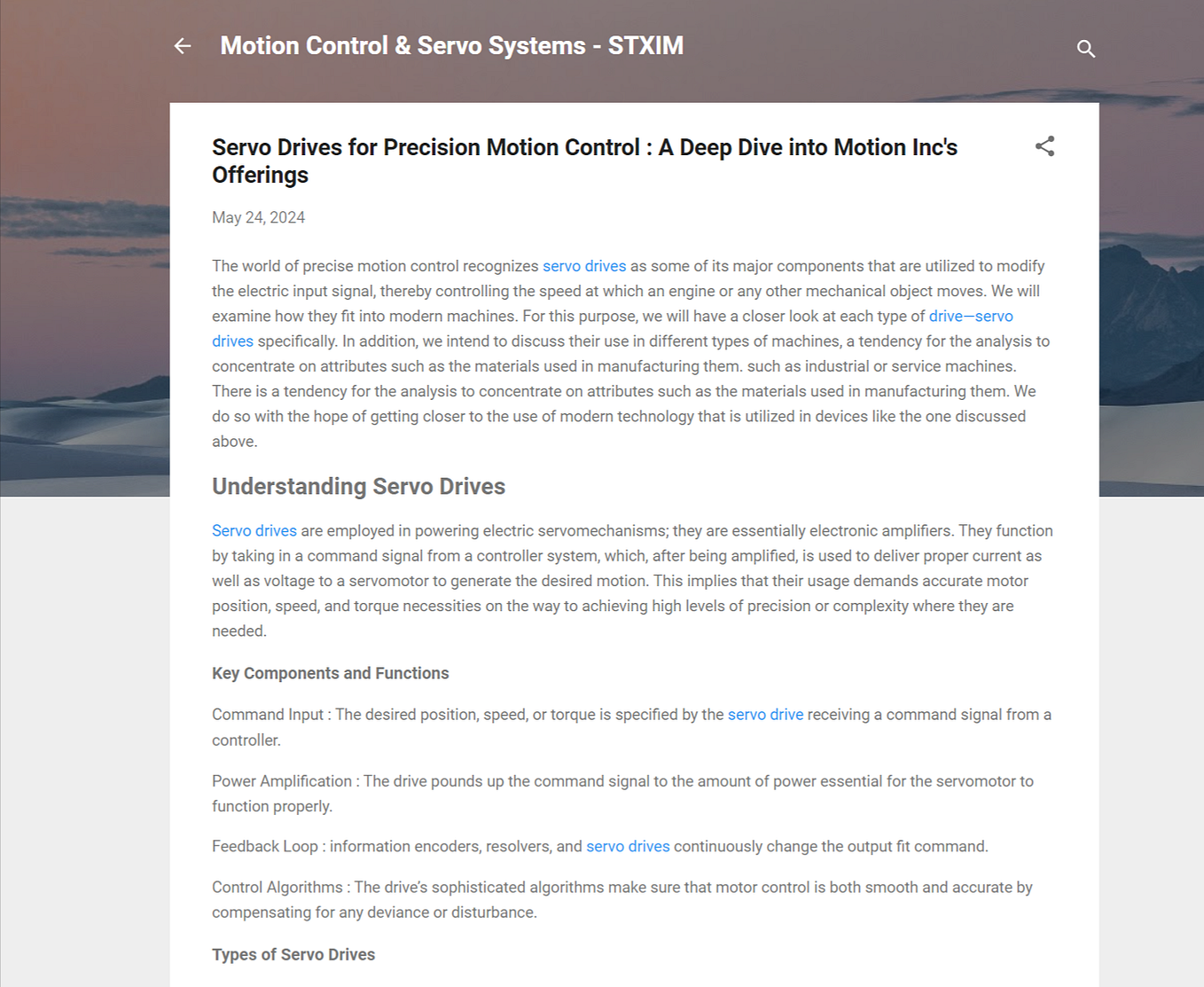Click the share icon beside post title
This screenshot has width=1204, height=987.
tap(1044, 146)
